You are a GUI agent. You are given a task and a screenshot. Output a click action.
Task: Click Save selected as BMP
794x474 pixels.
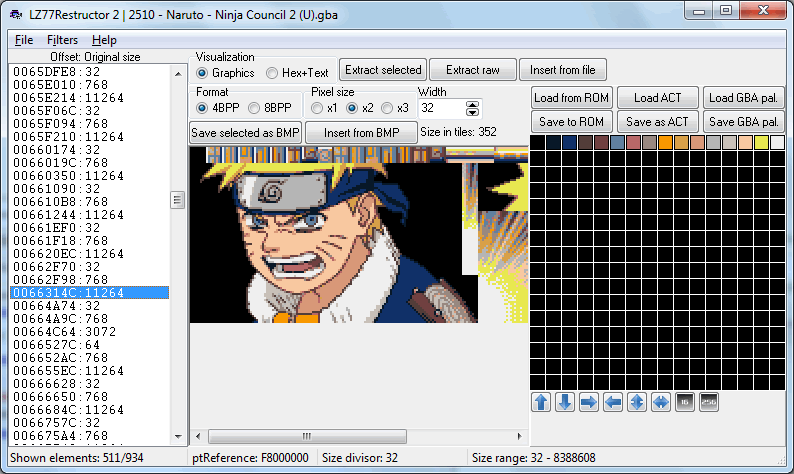(246, 133)
